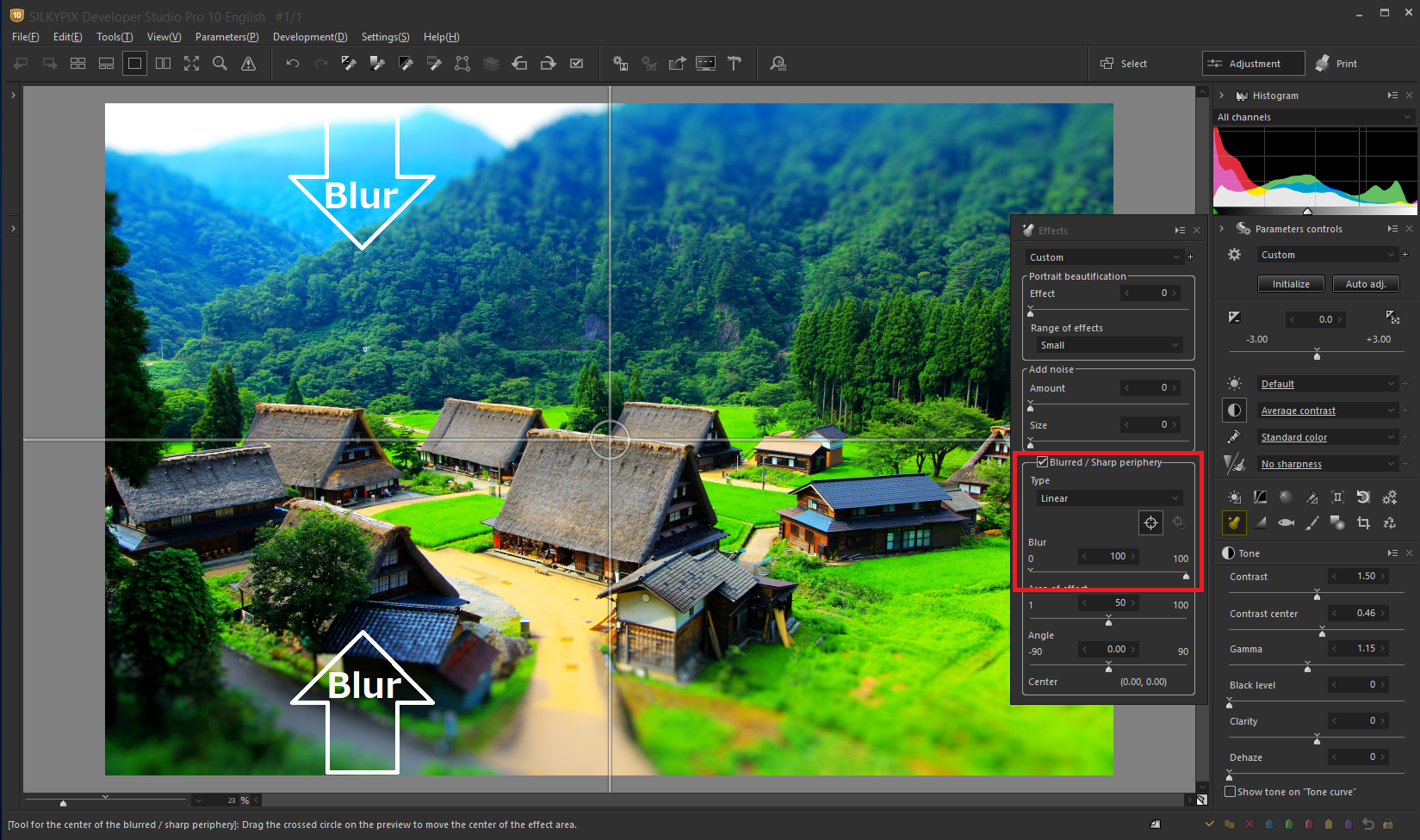Switch to thumbnail grid view mode
Viewport: 1420px width, 840px height.
point(78,64)
